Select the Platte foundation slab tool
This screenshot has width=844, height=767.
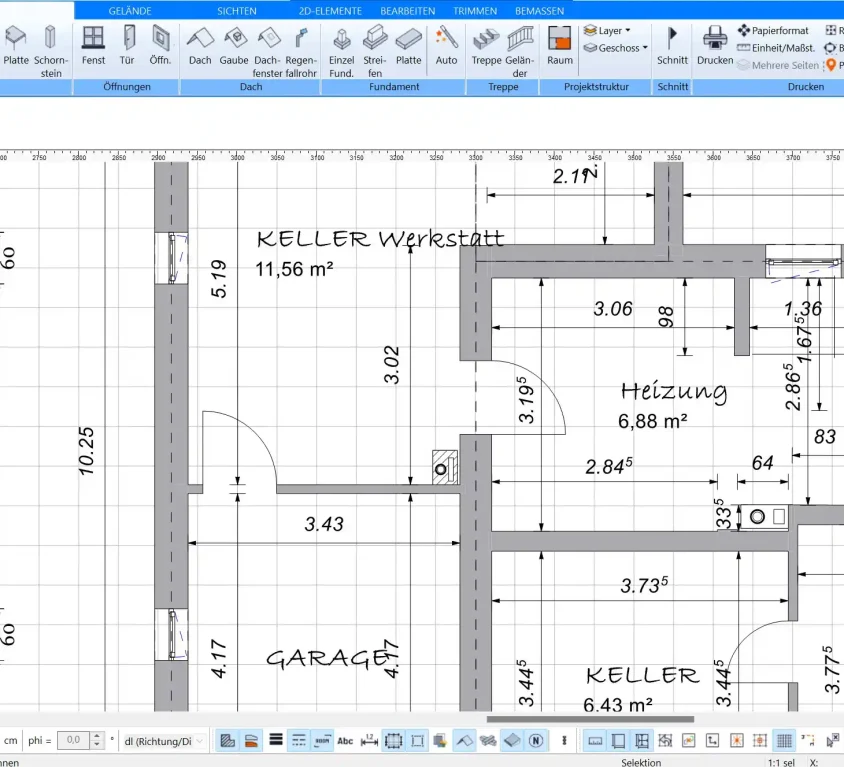point(409,46)
